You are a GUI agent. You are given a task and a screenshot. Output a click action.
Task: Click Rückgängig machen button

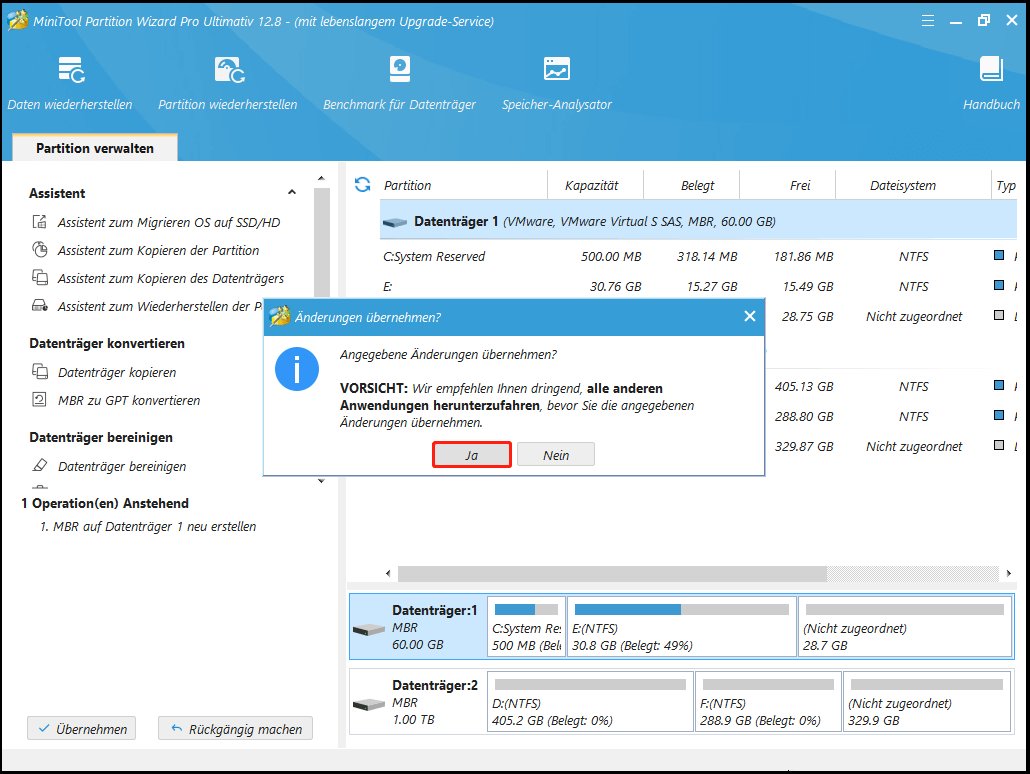point(235,729)
